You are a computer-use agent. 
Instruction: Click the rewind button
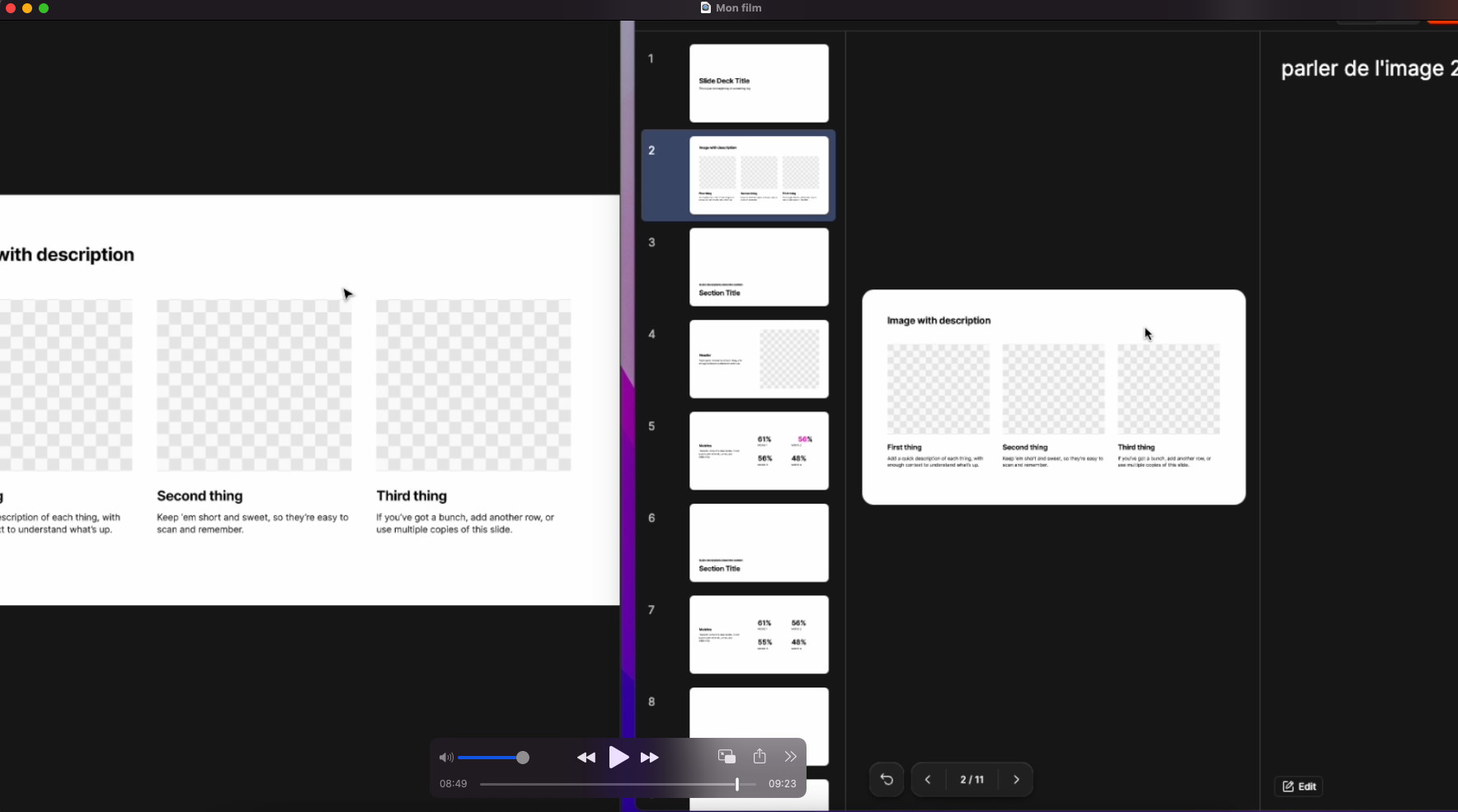pyautogui.click(x=586, y=758)
